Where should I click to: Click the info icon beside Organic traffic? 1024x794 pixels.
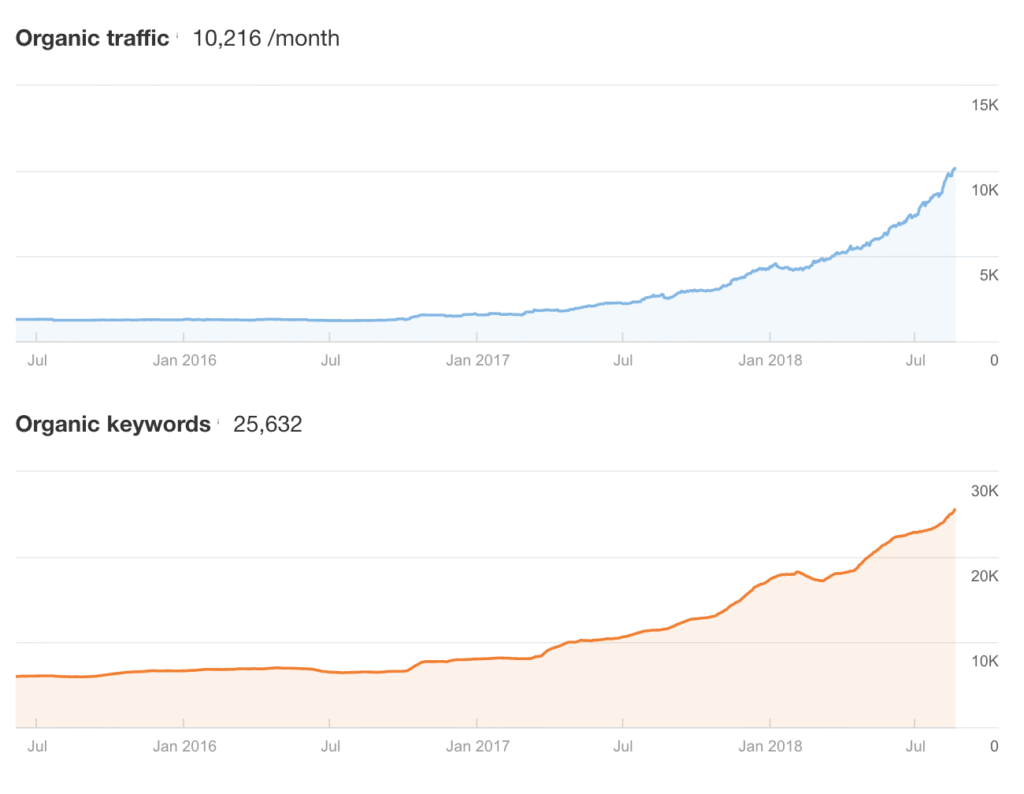[x=178, y=36]
